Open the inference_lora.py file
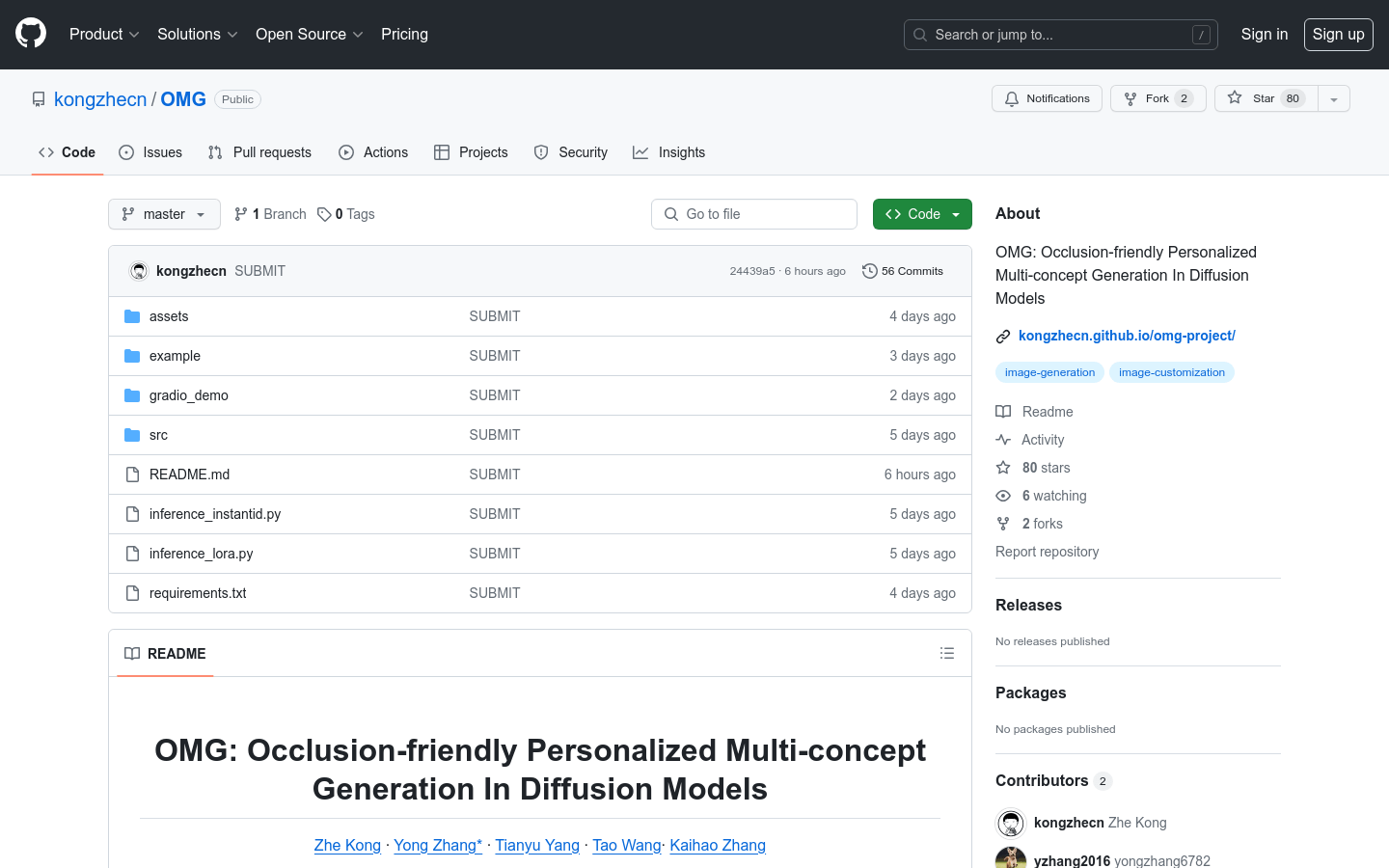 (x=202, y=554)
